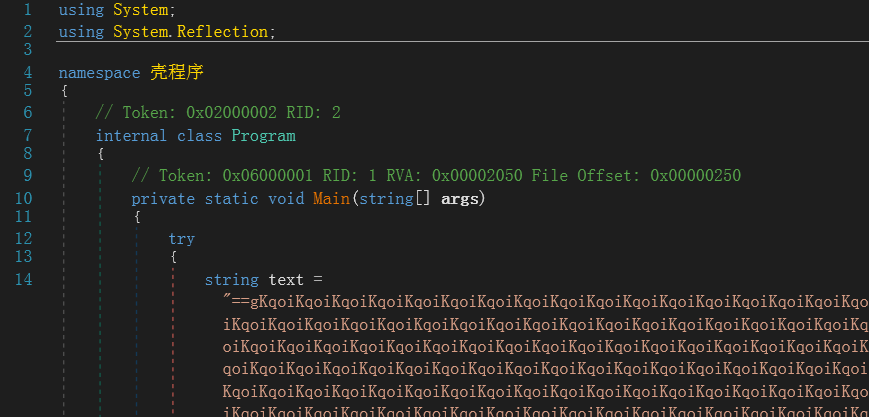
Task: Click the Main method name
Action: (331, 198)
